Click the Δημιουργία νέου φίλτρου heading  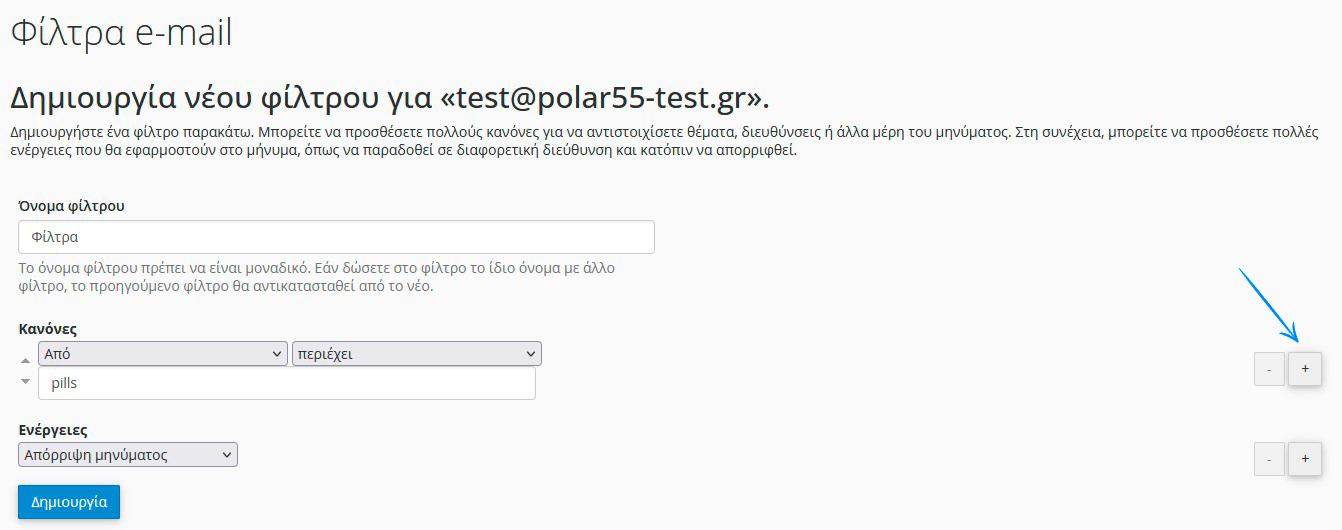389,98
